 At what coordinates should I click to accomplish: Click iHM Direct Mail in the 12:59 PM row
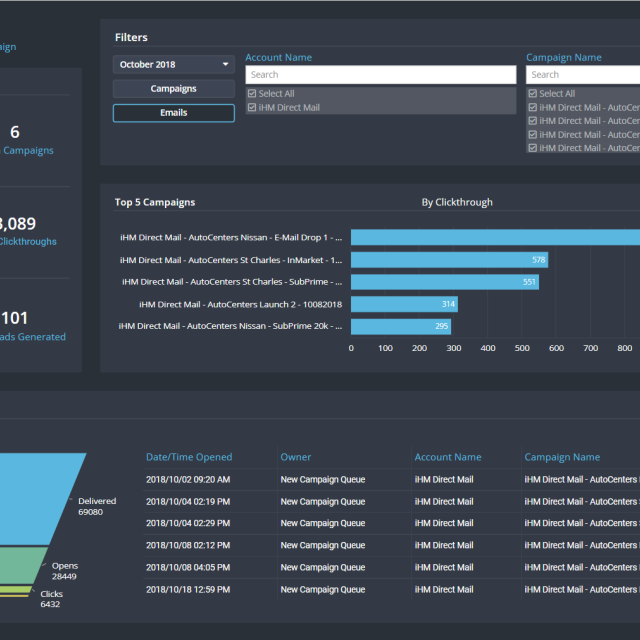pyautogui.click(x=444, y=589)
